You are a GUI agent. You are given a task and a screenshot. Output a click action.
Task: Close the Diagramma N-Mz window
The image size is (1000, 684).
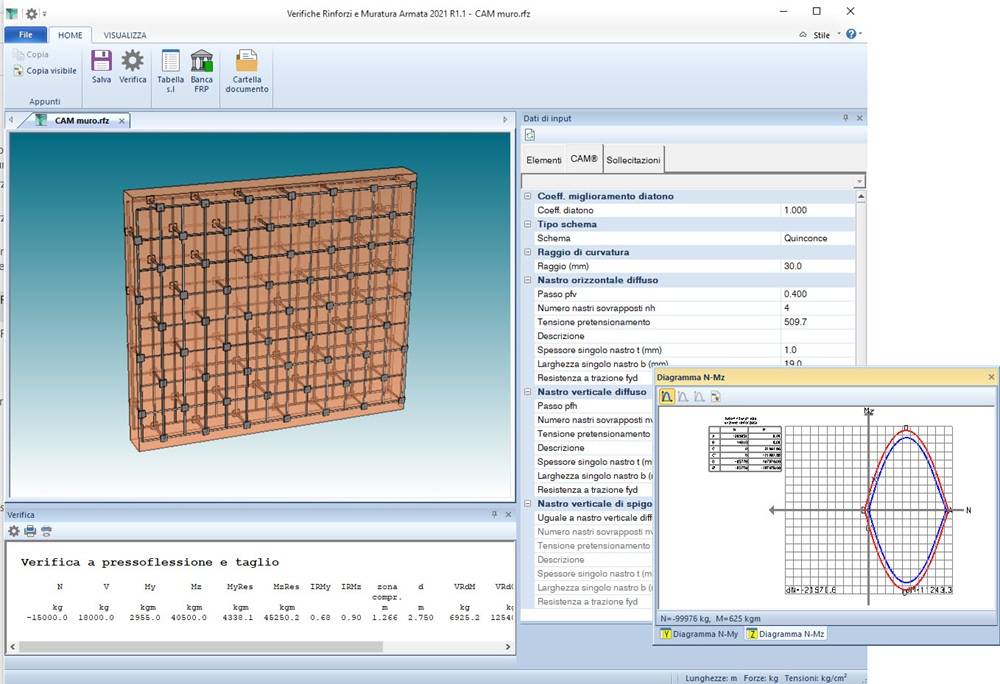coord(991,377)
